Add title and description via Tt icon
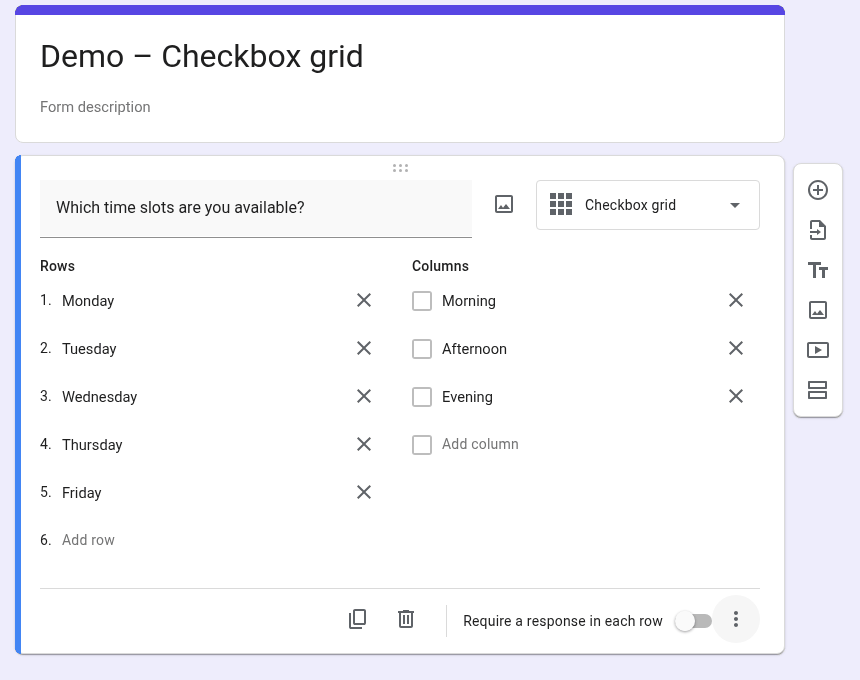The width and height of the screenshot is (860, 680). (818, 270)
